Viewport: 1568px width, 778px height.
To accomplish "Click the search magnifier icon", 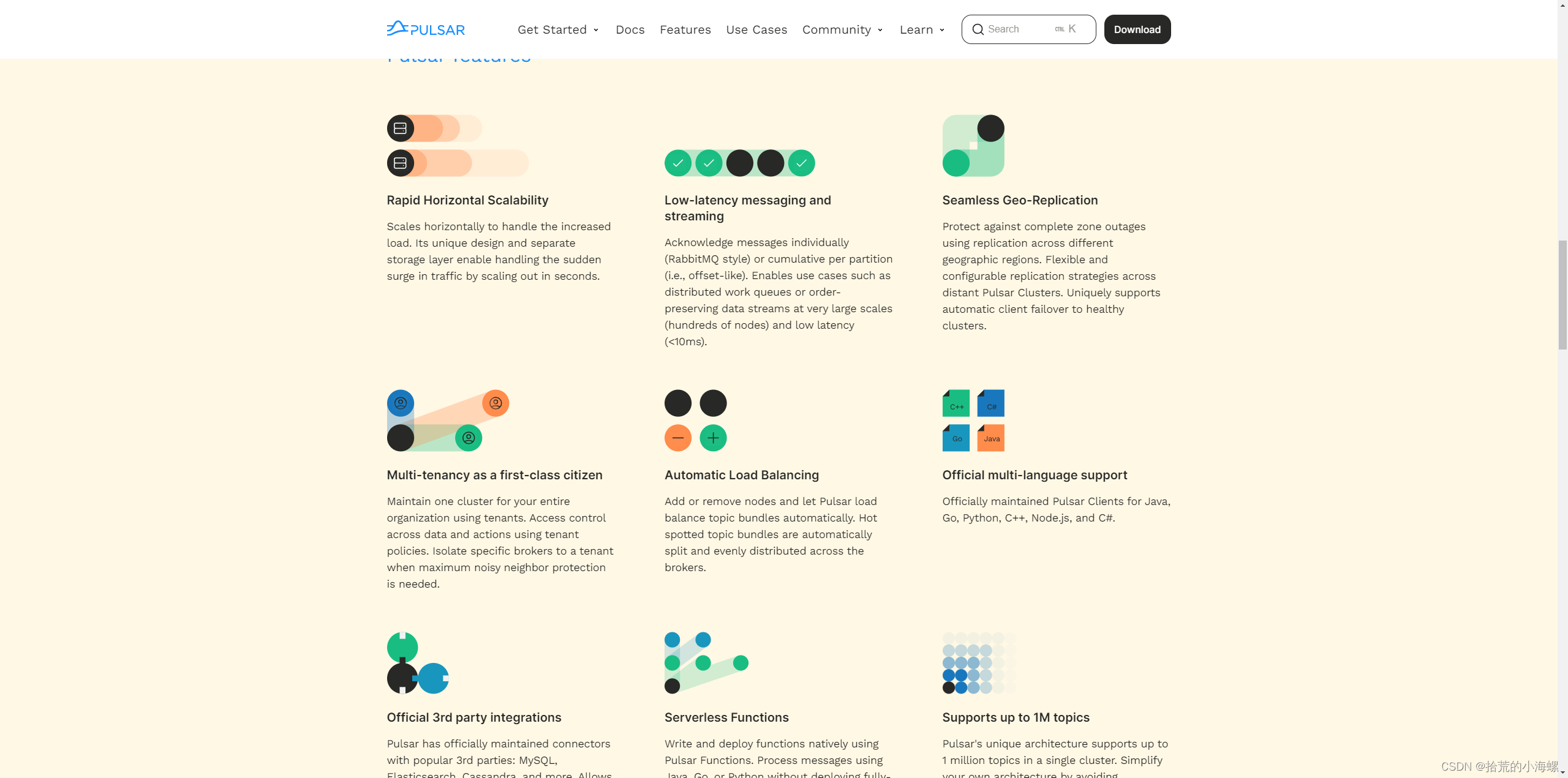I will point(978,29).
